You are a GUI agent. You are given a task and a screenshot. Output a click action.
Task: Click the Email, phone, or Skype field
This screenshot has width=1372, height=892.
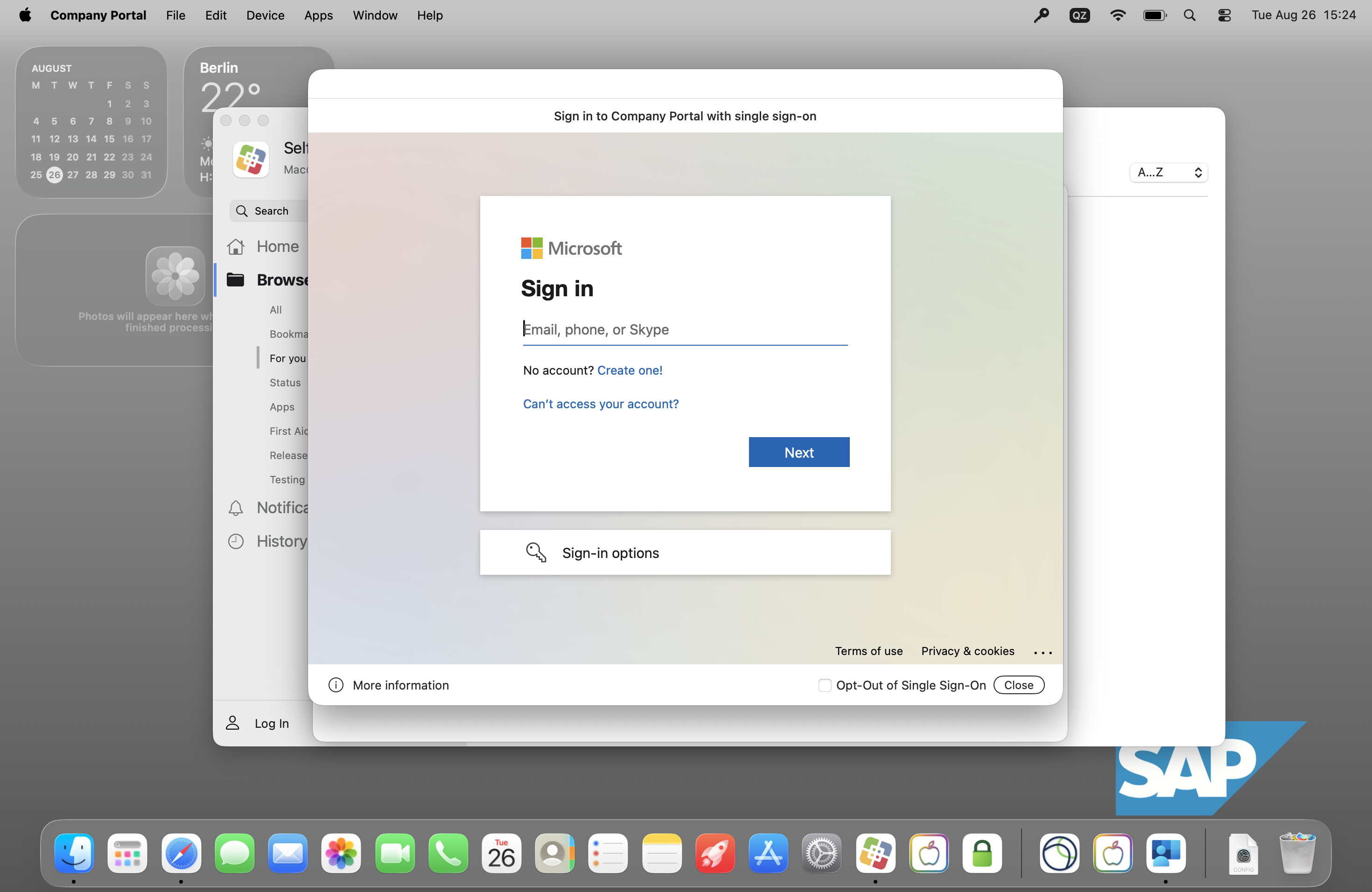click(x=684, y=330)
